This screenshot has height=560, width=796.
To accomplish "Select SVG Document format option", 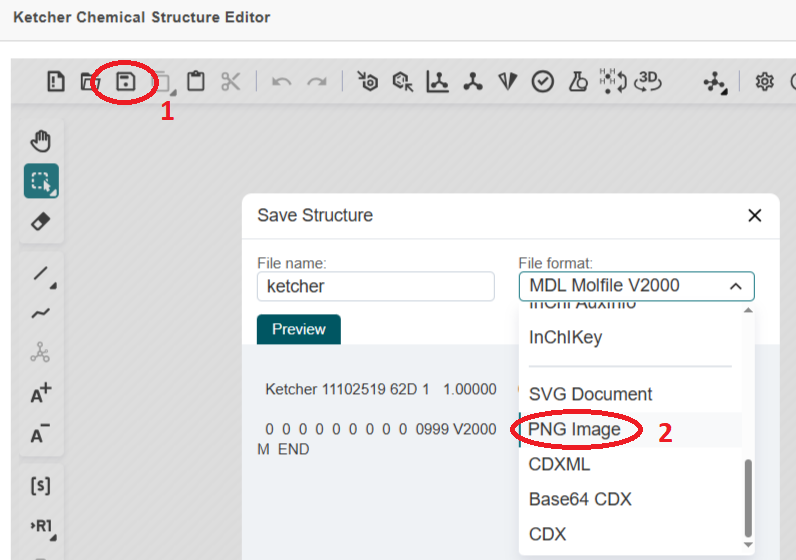I will tap(590, 394).
